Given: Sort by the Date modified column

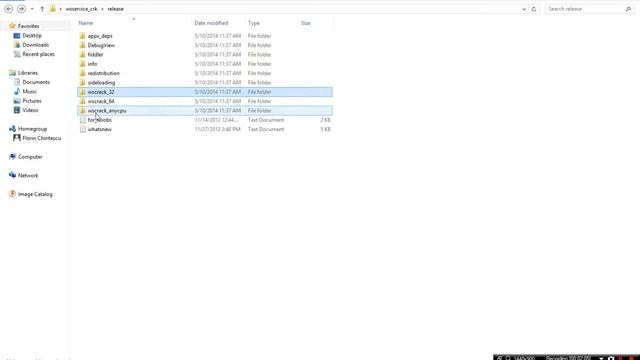Looking at the screenshot, I should tap(211, 23).
